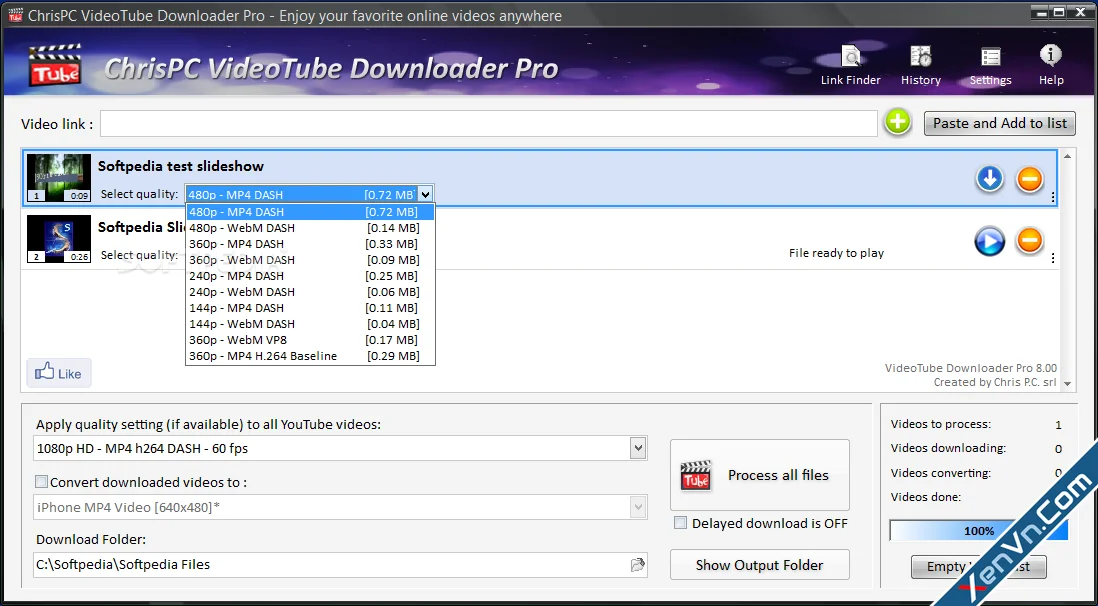
Task: Expand the 1080p HD quality setting dropdown
Action: [x=637, y=448]
